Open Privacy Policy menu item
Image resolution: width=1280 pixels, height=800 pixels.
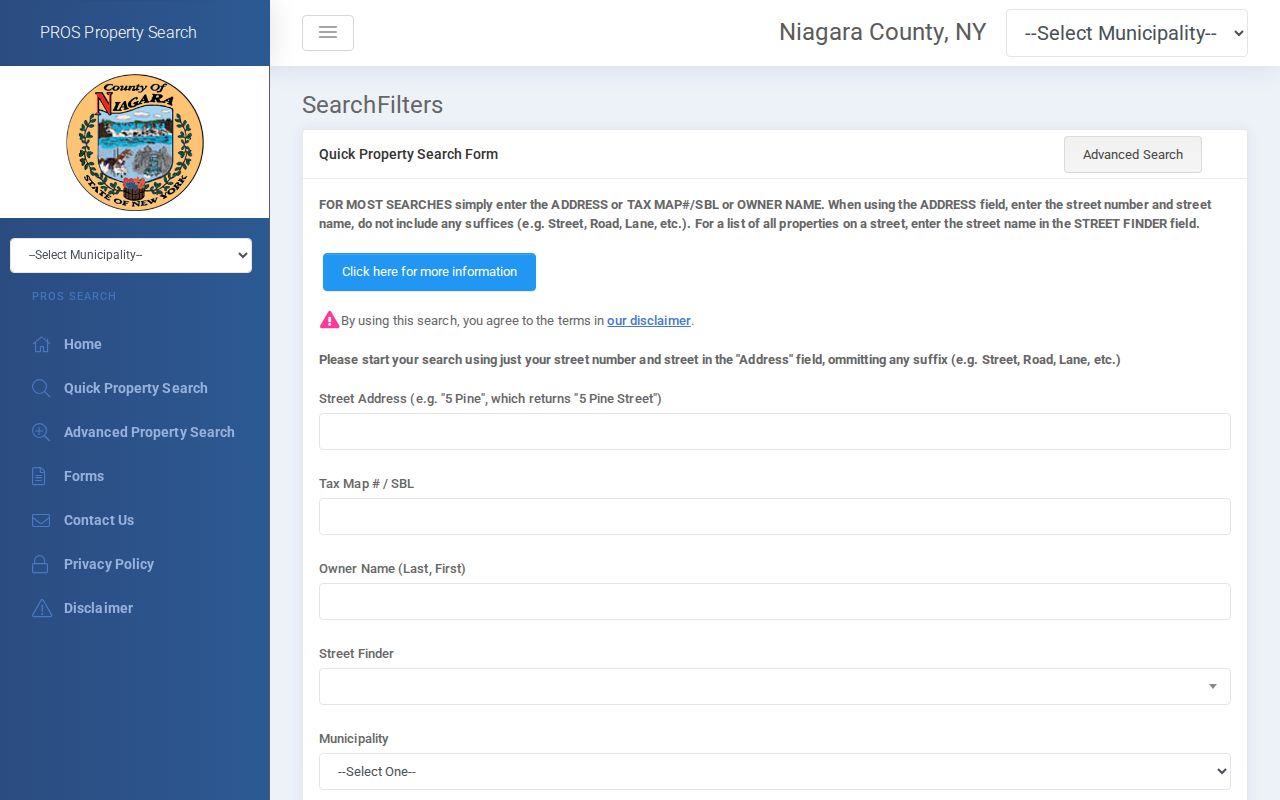[x=109, y=564]
